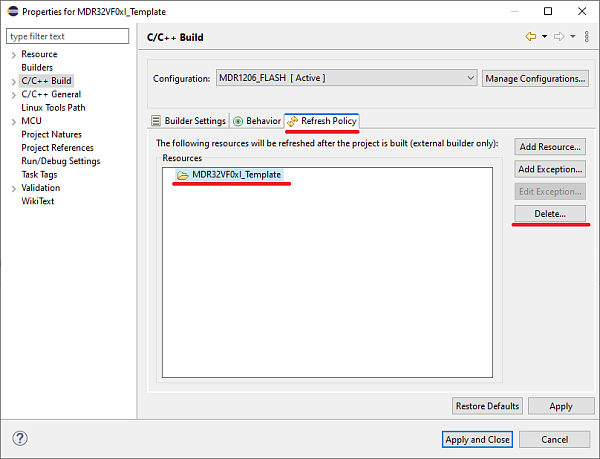Open the back history dropdown arrow

(545, 37)
